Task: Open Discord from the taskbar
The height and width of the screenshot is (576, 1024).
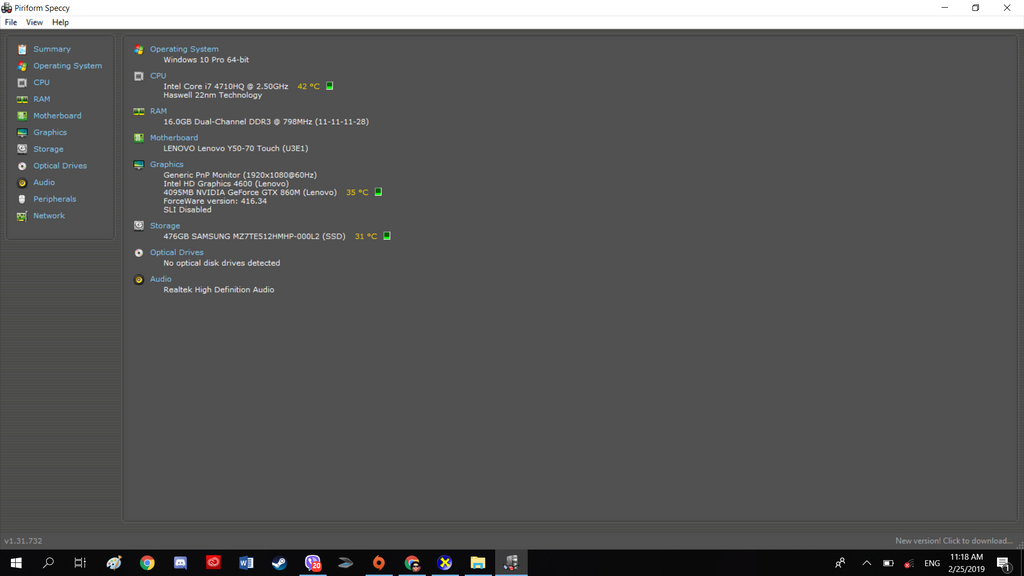Action: 180,562
